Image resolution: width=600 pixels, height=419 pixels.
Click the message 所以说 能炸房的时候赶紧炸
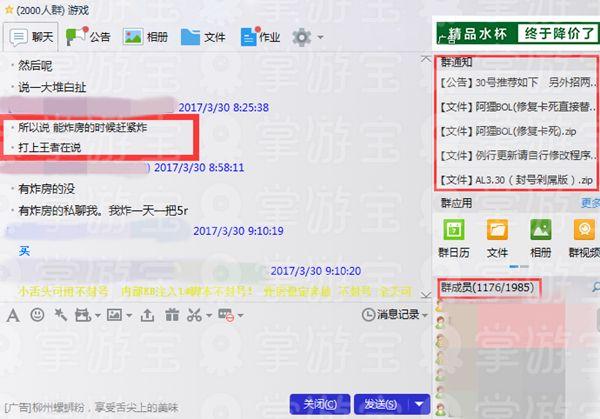[x=83, y=127]
